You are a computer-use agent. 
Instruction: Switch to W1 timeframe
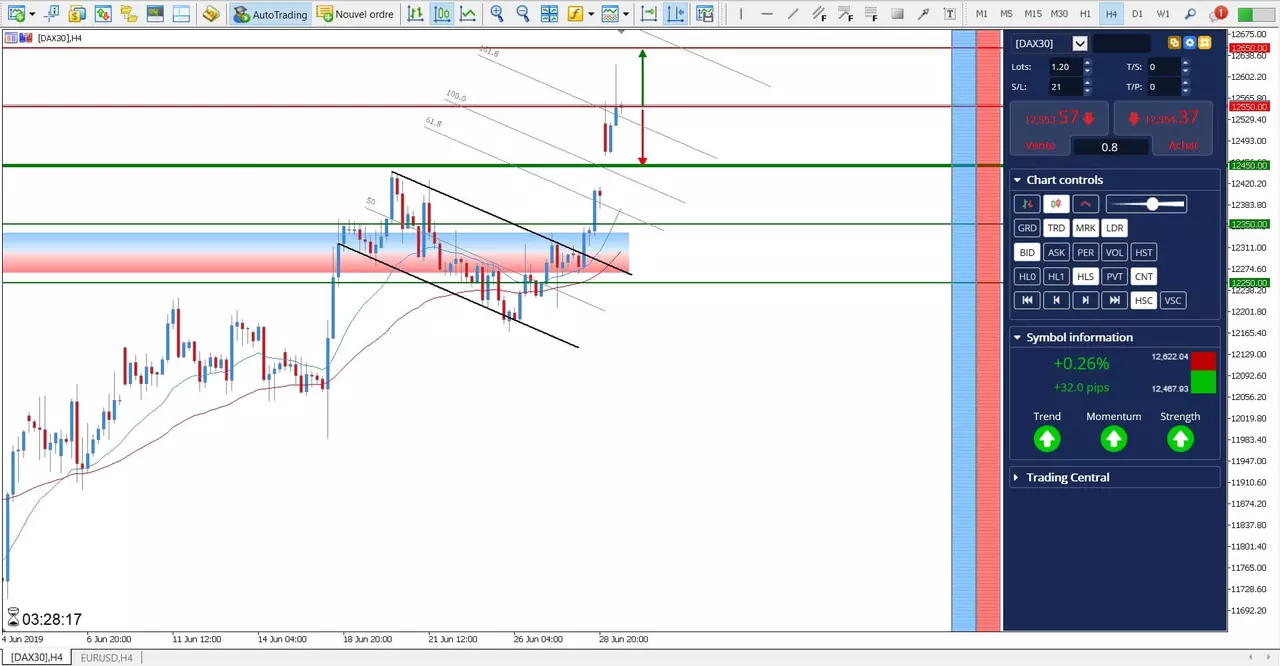pyautogui.click(x=1164, y=14)
